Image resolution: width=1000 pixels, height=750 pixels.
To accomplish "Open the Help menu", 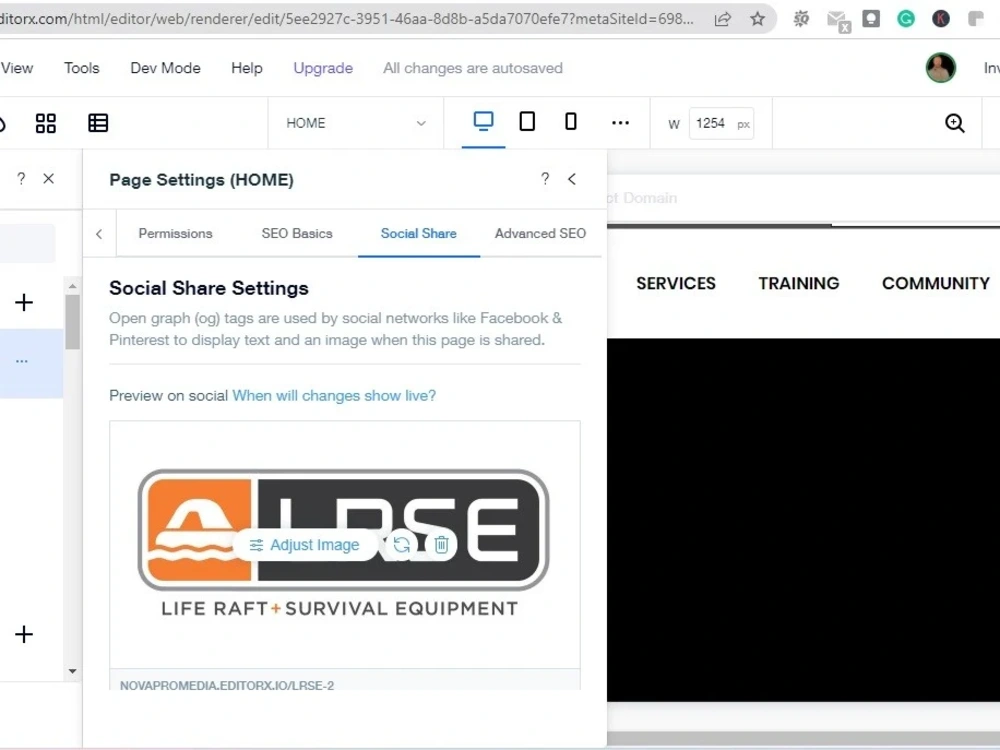I will [x=247, y=68].
